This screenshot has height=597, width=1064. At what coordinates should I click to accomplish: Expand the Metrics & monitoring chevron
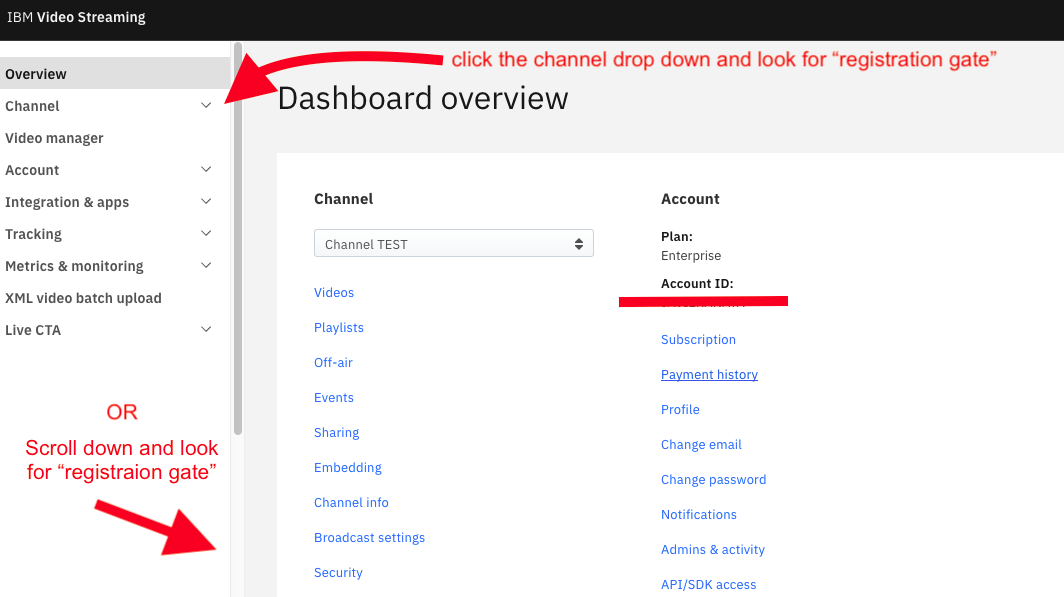[206, 265]
